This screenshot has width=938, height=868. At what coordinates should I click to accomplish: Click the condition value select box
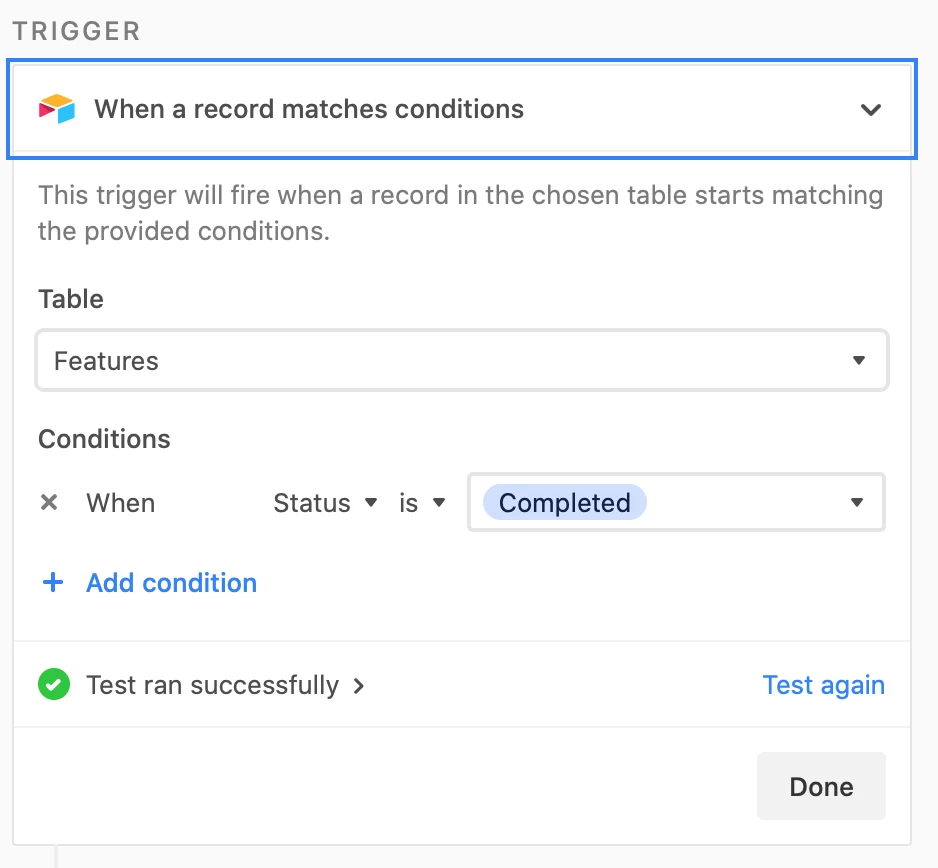pyautogui.click(x=676, y=502)
